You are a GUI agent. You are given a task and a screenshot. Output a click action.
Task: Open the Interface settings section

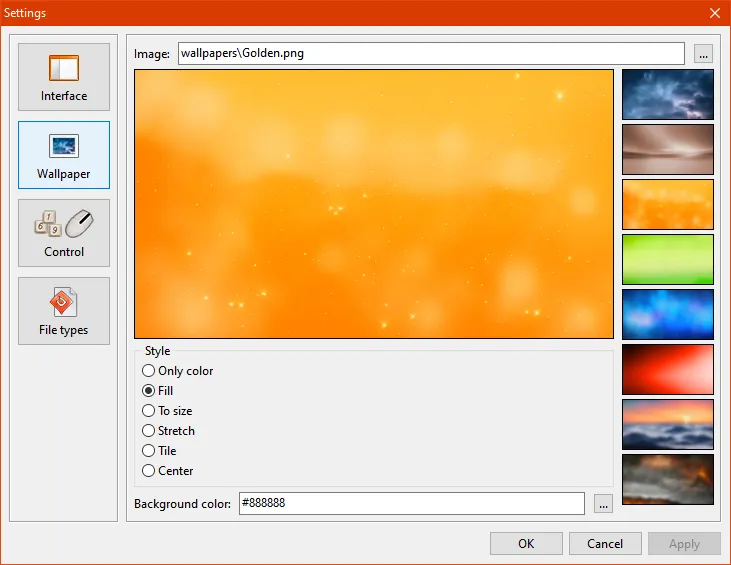[x=64, y=77]
